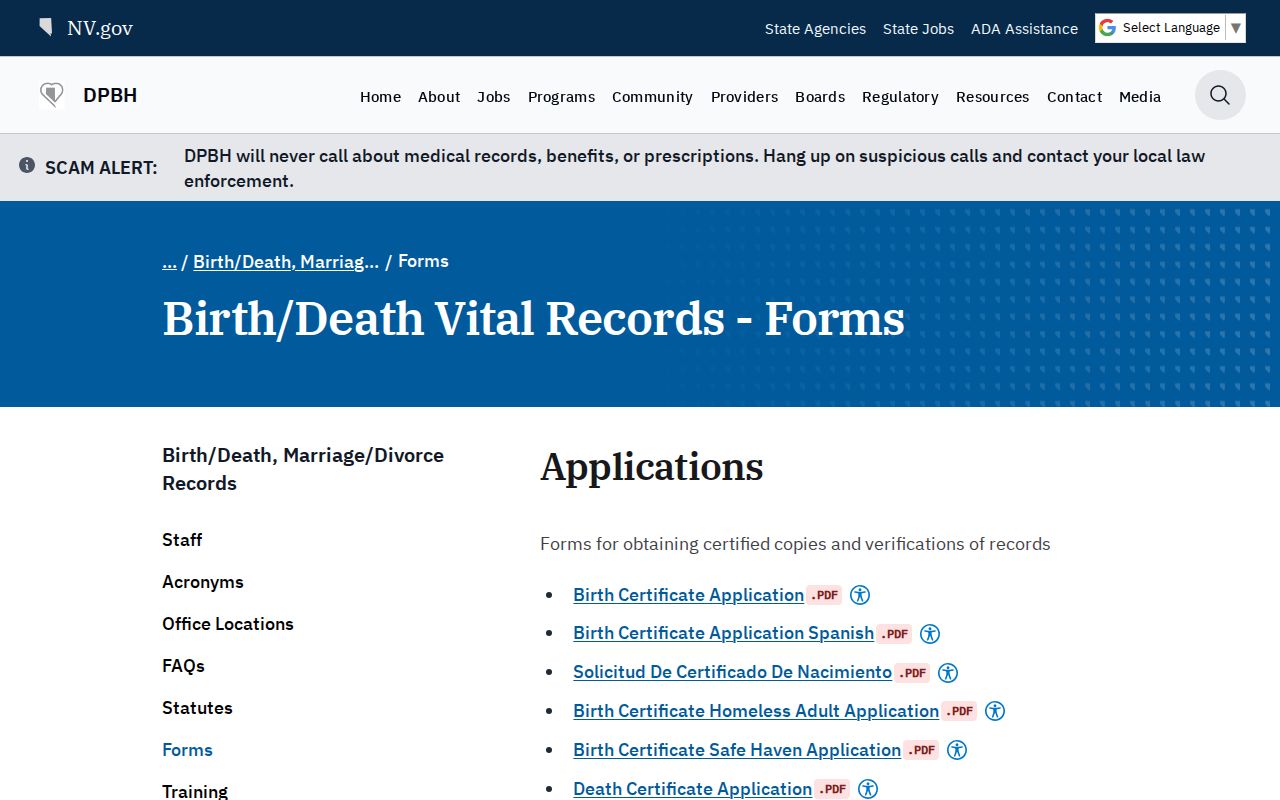The height and width of the screenshot is (800, 1280).
Task: Click the Google logo in language selector
Action: 1107,28
